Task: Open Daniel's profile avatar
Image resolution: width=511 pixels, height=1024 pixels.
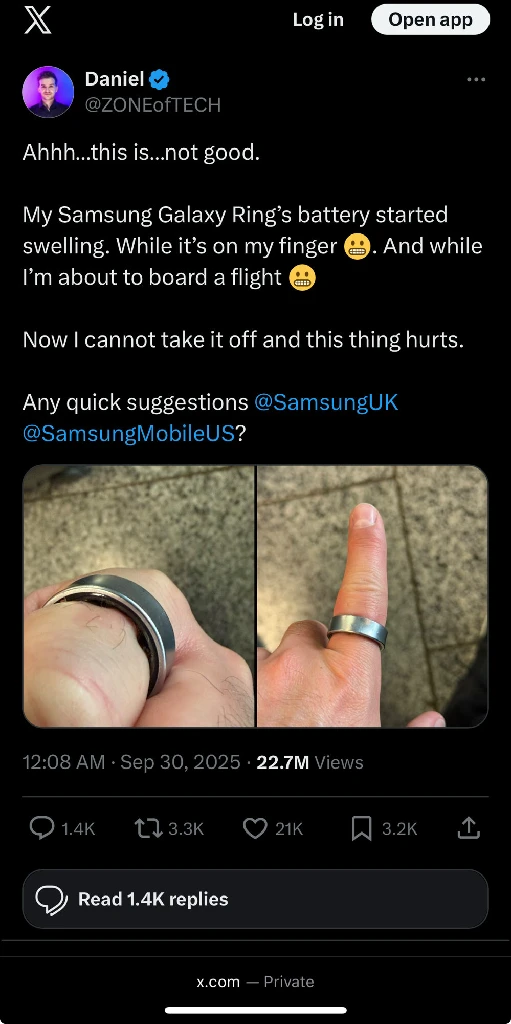Action: 48,91
